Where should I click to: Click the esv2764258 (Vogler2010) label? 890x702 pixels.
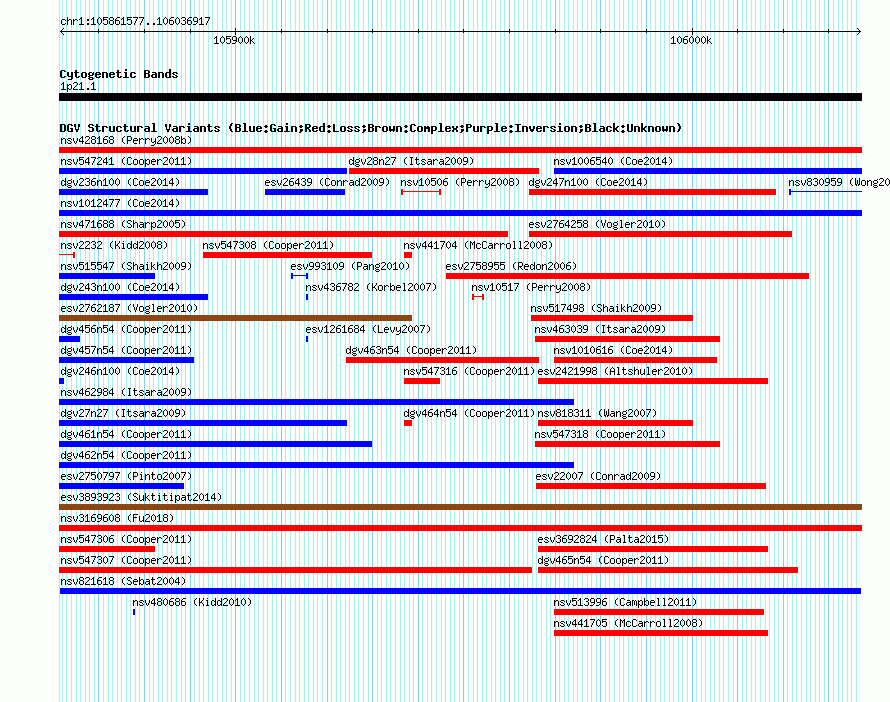point(597,224)
